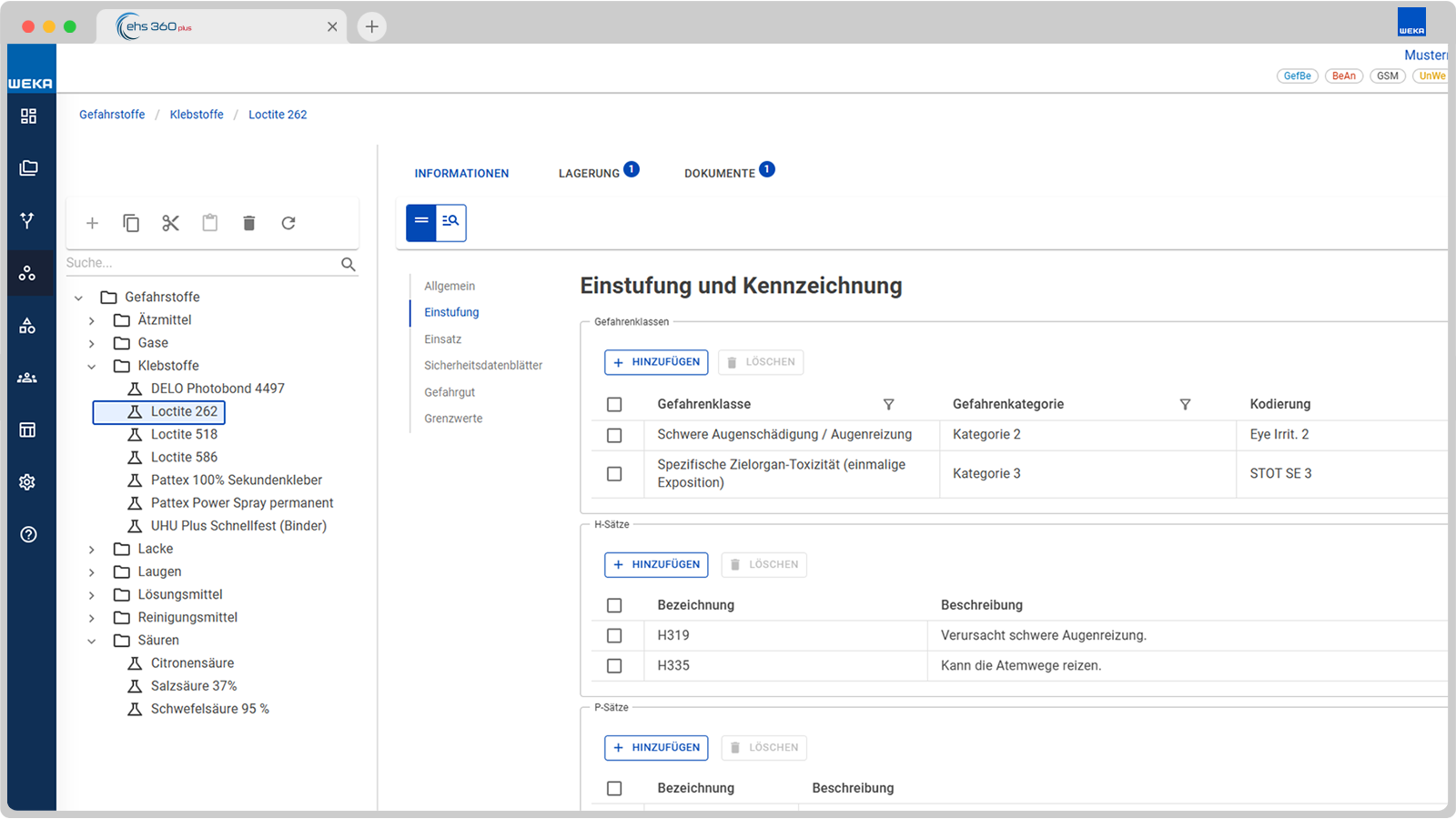Collapse the Säuren folder
This screenshot has width=1456, height=819.
point(92,641)
